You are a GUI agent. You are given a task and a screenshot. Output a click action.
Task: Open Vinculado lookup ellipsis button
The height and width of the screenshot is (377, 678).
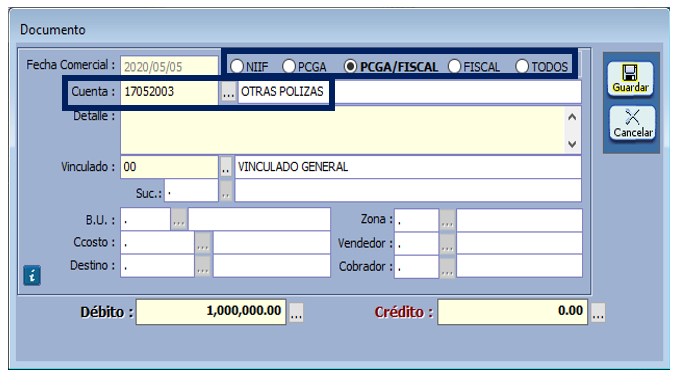click(x=226, y=167)
